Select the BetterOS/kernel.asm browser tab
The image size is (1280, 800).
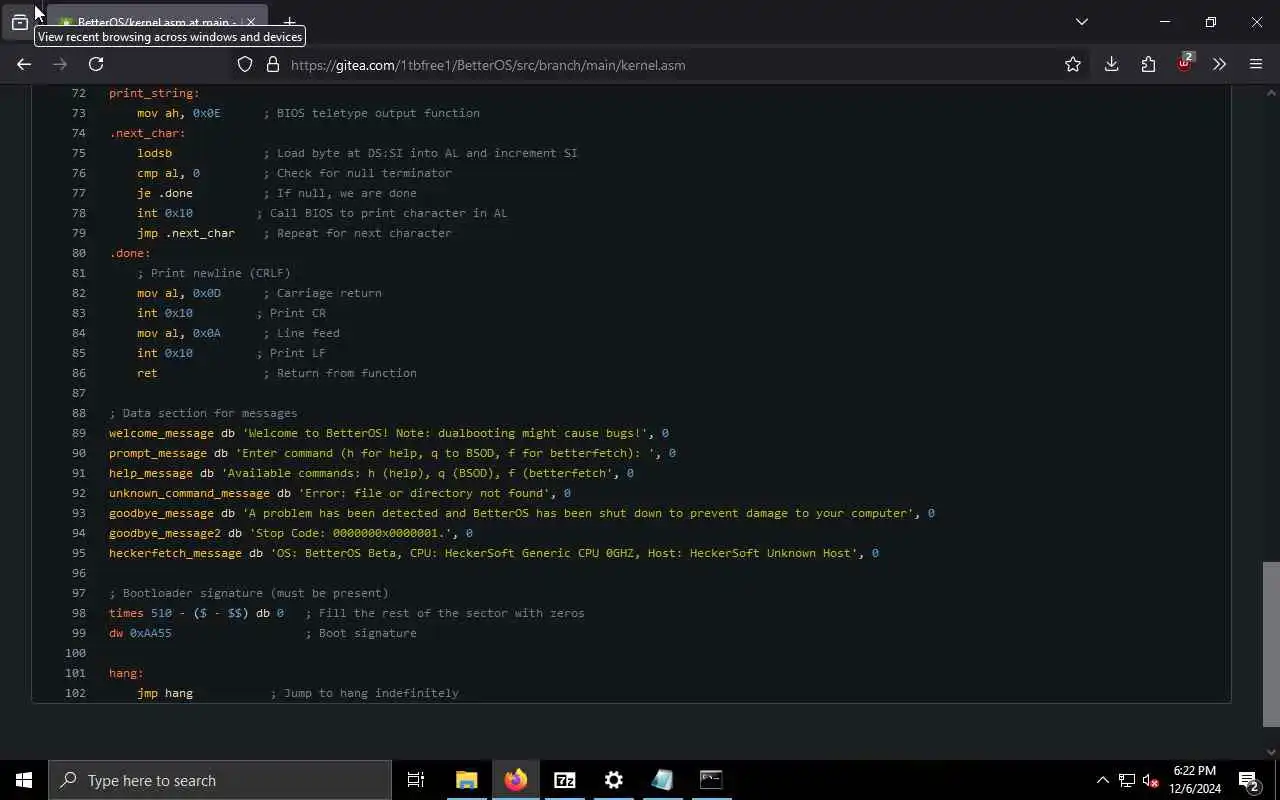(157, 22)
